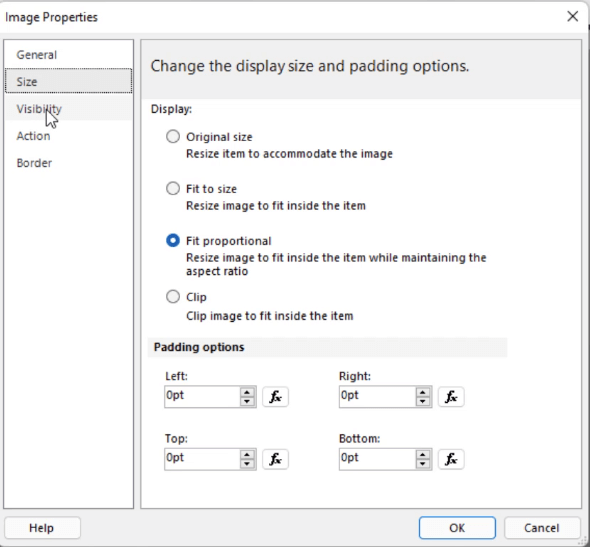Increase Left padding with up arrow

[x=247, y=392]
